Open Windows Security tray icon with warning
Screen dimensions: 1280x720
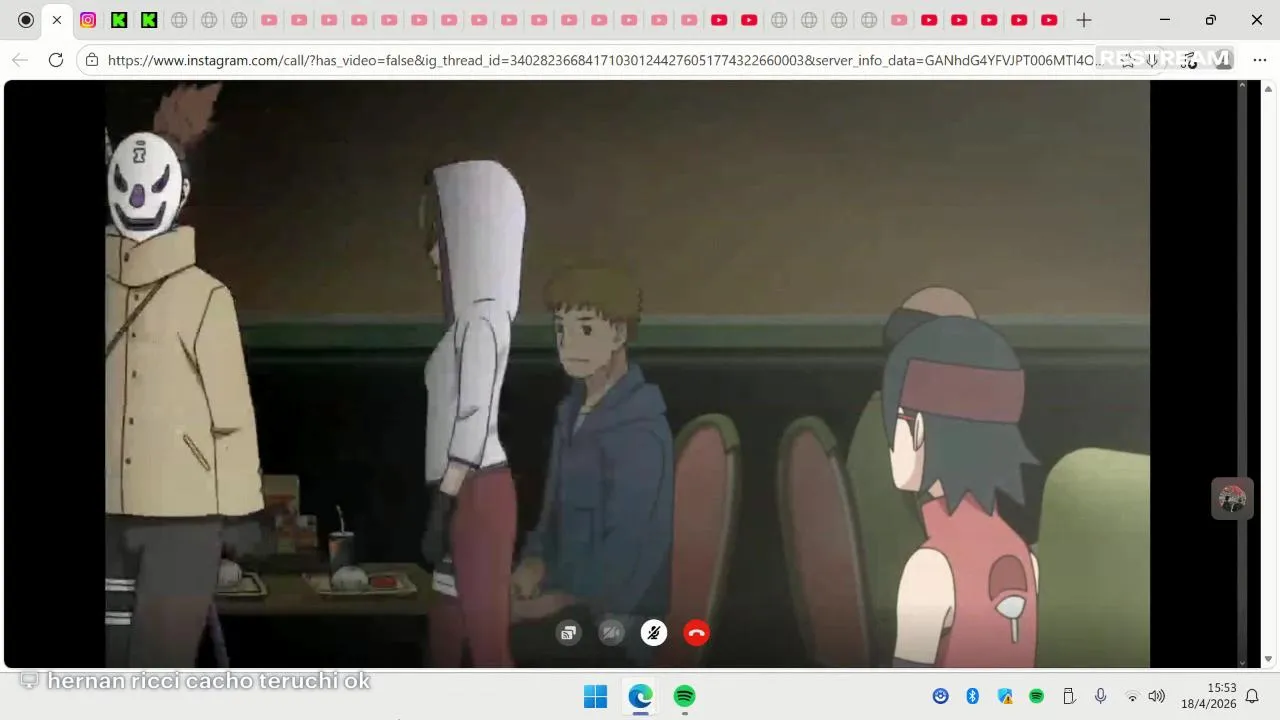(x=1005, y=696)
